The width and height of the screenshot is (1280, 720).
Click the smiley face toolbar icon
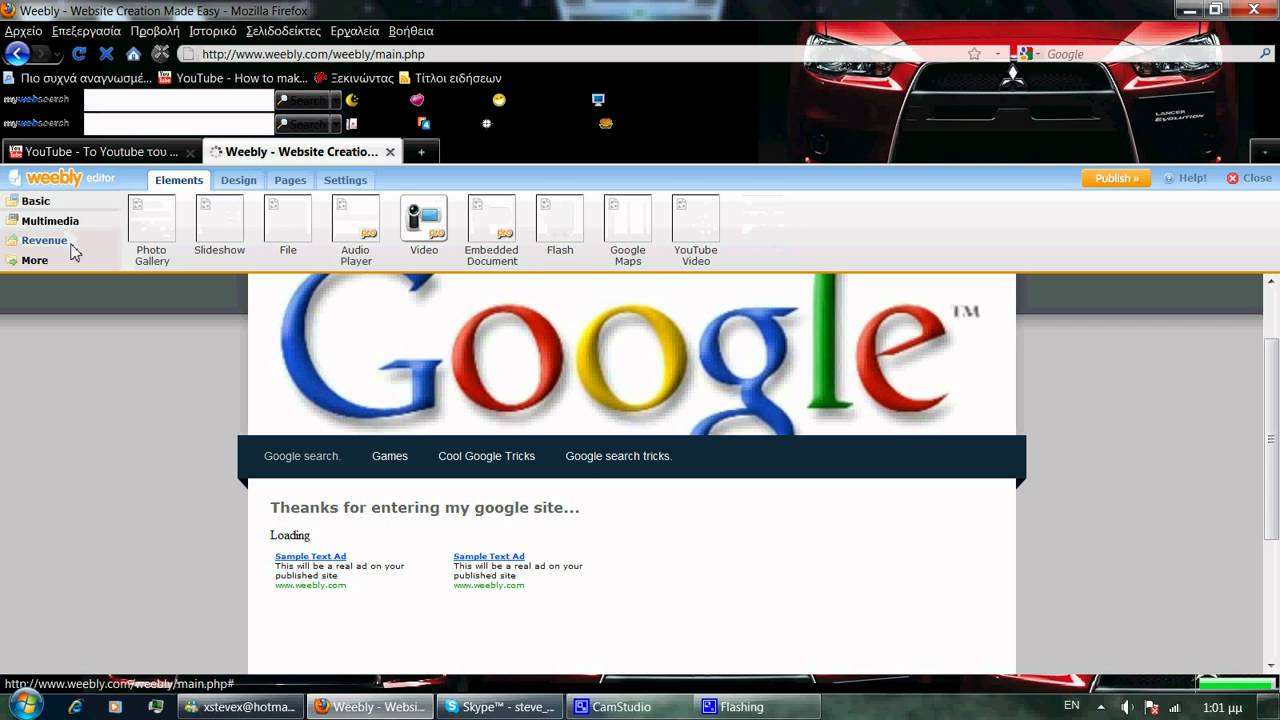(499, 100)
